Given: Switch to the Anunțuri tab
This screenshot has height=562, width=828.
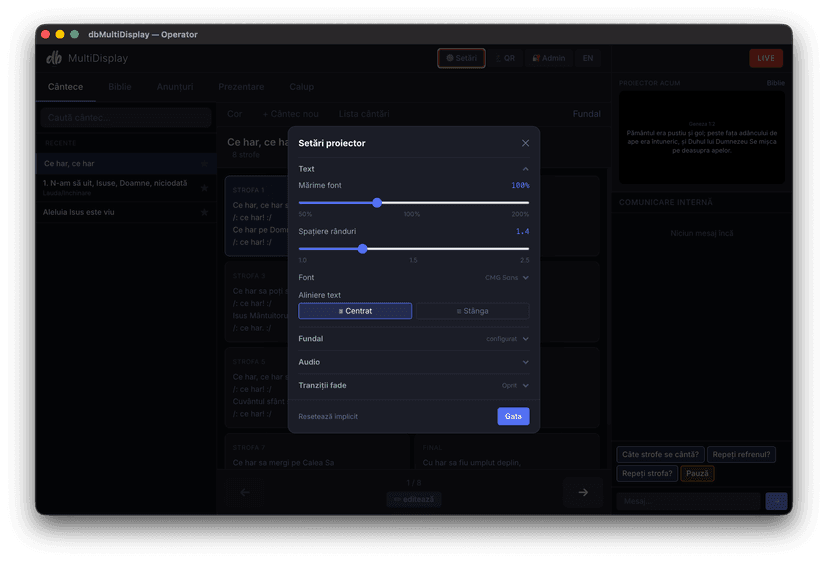Looking at the screenshot, I should tap(175, 87).
